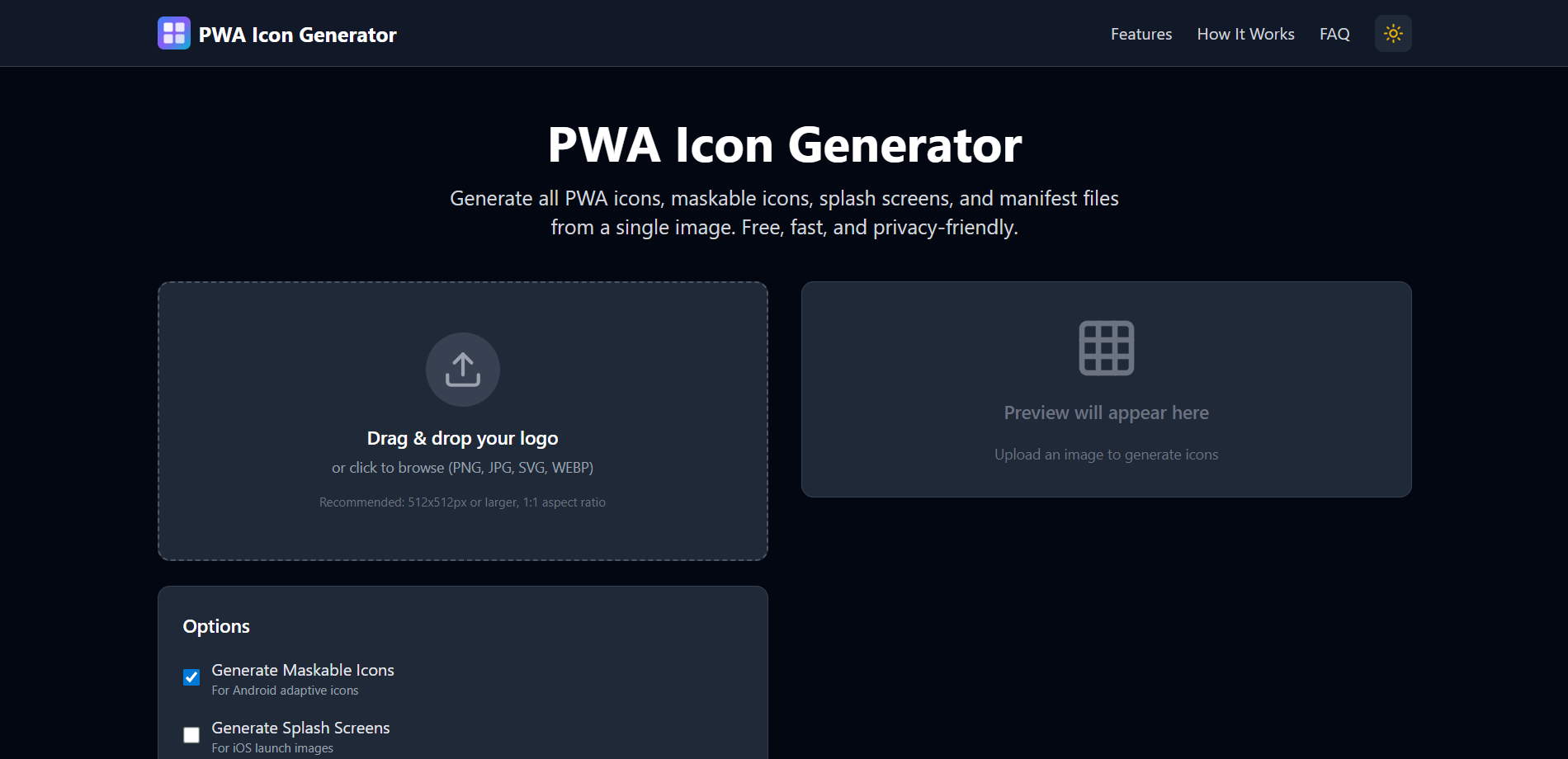Click the upload arrow icon in the drop zone
This screenshot has height=759, width=1568.
point(462,370)
